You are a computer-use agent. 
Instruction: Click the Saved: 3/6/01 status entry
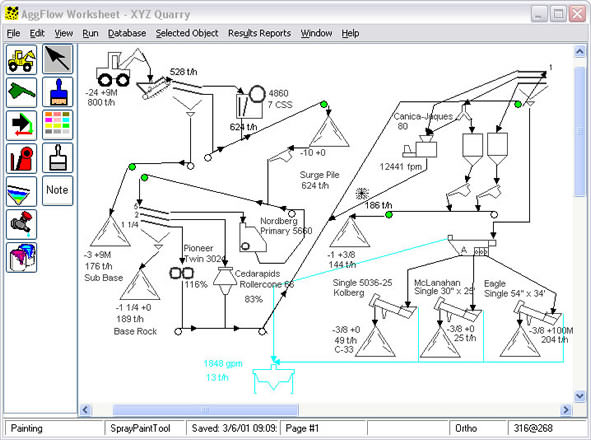click(x=234, y=428)
